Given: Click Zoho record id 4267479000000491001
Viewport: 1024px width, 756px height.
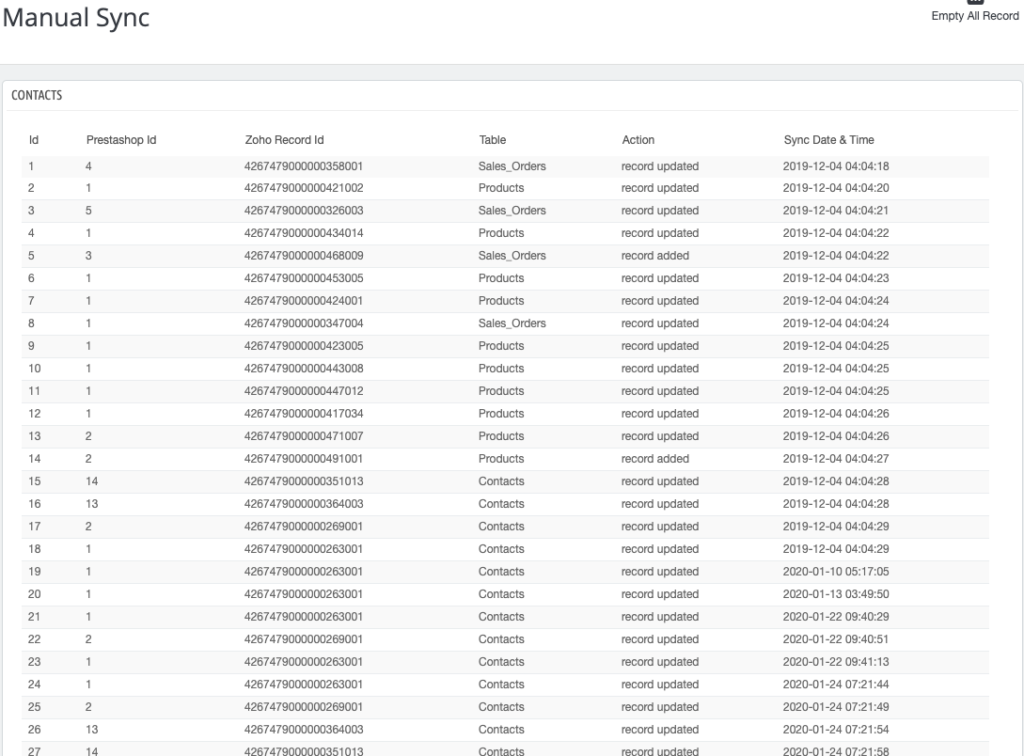Looking at the screenshot, I should (x=304, y=458).
